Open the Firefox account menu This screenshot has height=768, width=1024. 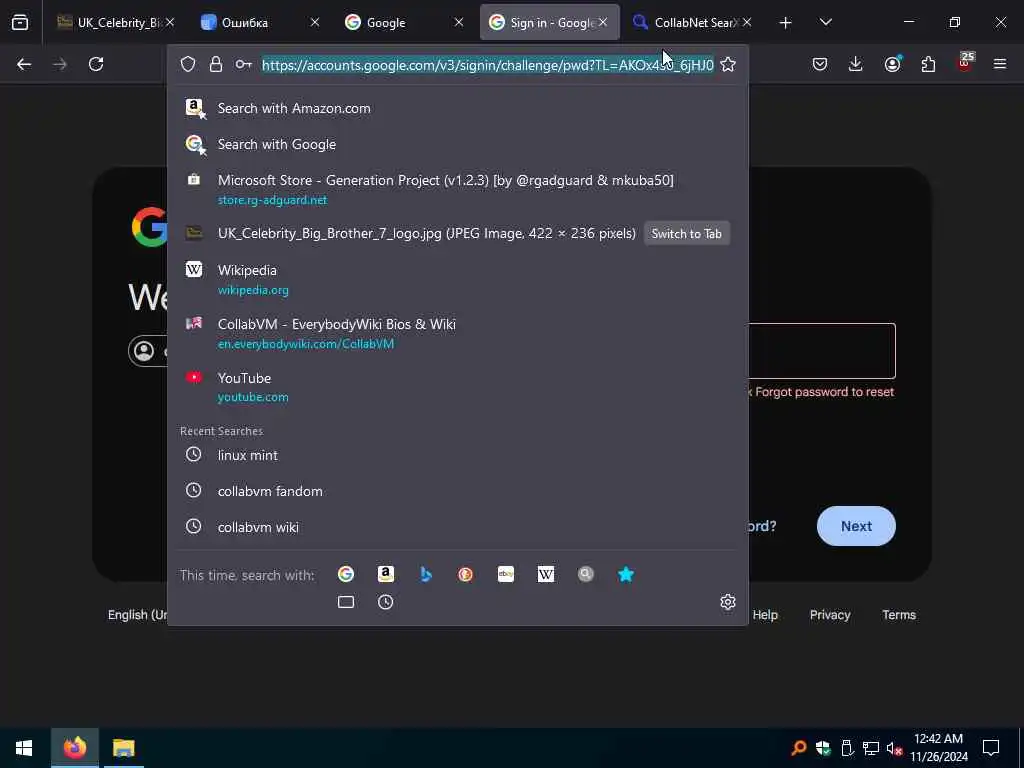click(x=892, y=64)
